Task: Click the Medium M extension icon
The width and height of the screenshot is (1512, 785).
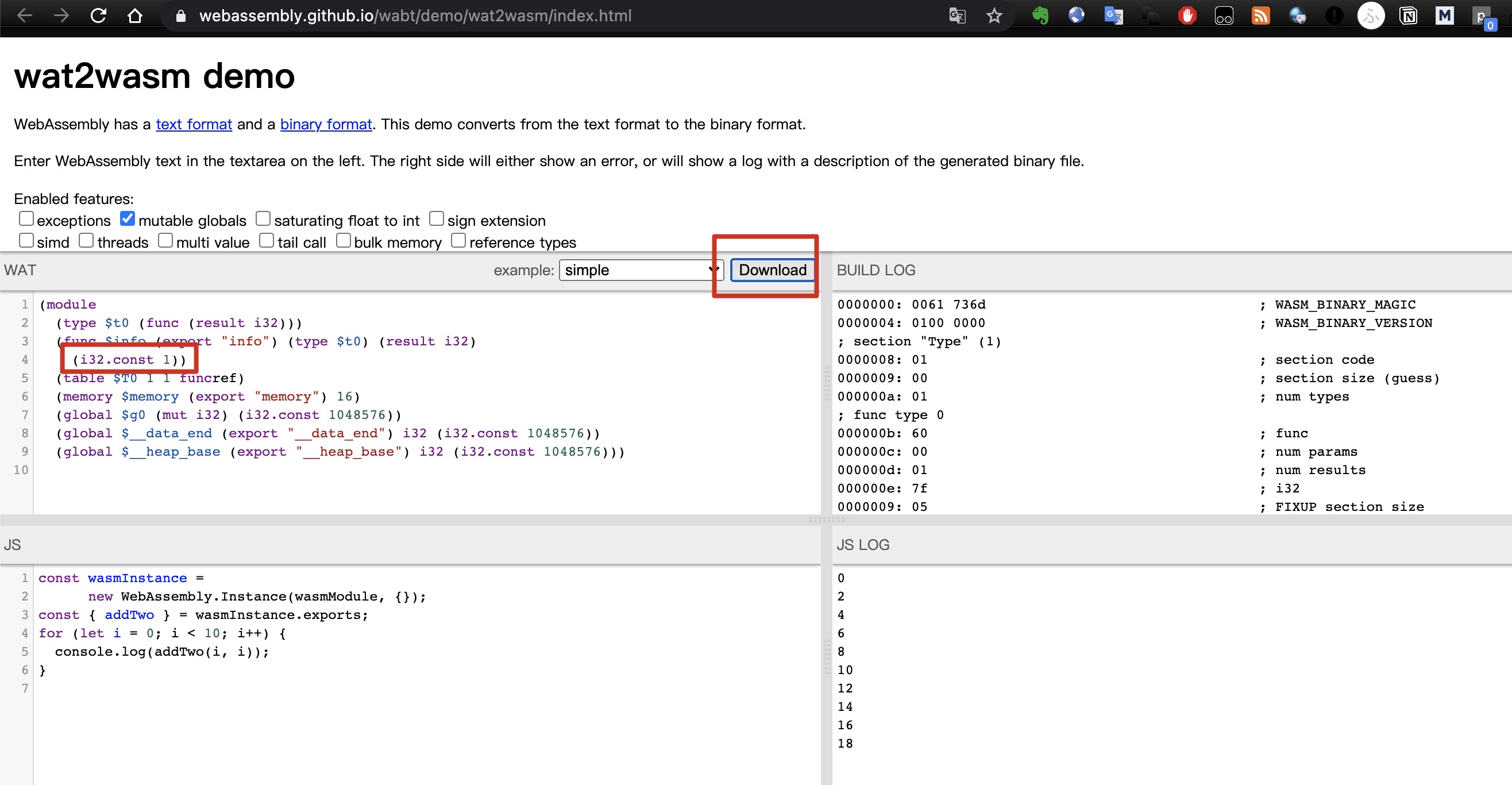Action: click(1444, 16)
